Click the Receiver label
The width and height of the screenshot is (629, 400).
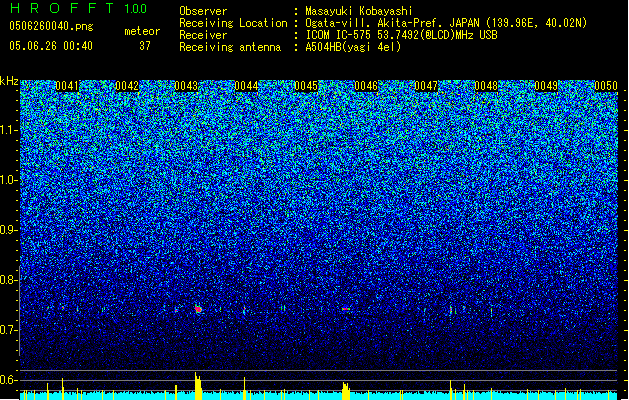tap(203, 35)
